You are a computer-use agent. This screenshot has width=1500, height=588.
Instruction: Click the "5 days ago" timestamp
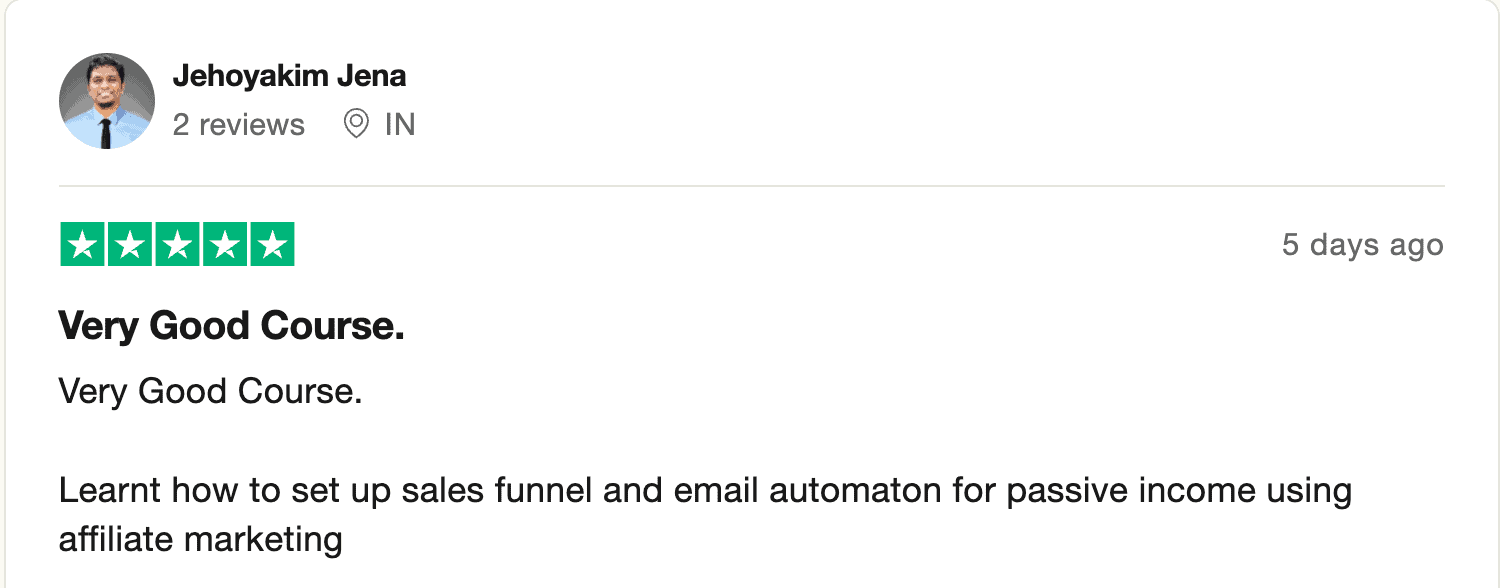[x=1362, y=245]
